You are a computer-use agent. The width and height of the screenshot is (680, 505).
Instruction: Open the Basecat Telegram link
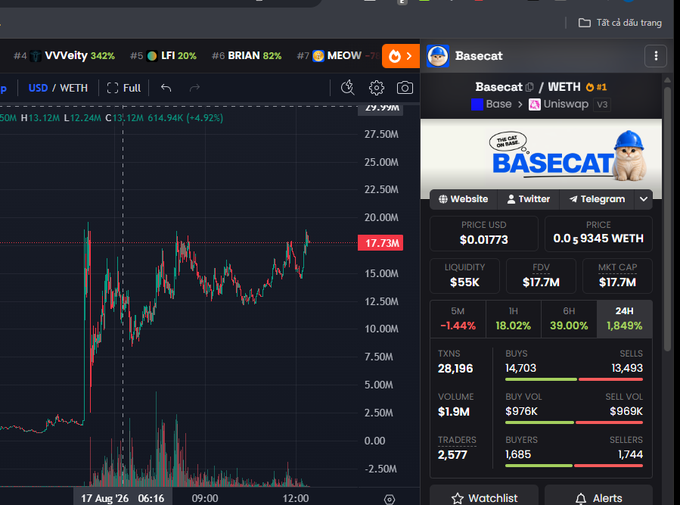click(x=597, y=199)
